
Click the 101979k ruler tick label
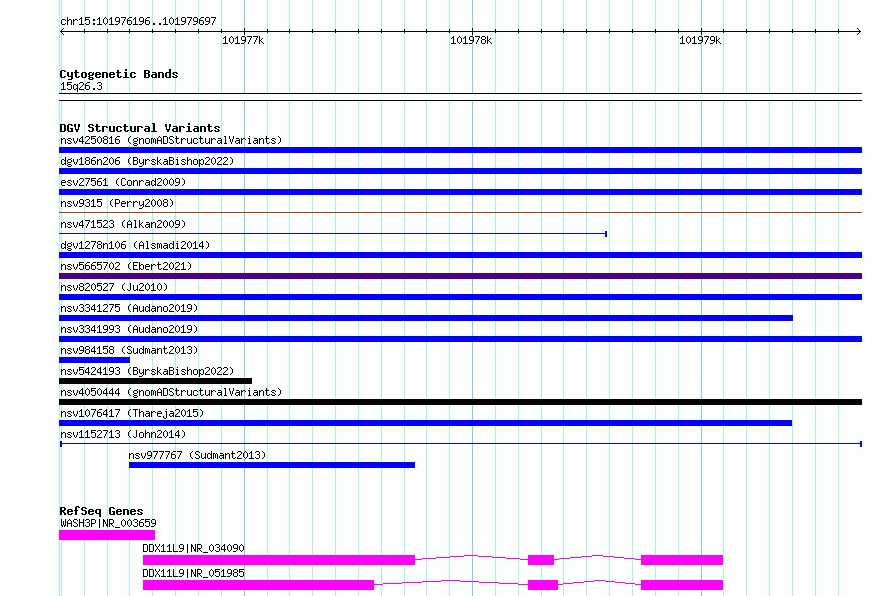point(700,40)
